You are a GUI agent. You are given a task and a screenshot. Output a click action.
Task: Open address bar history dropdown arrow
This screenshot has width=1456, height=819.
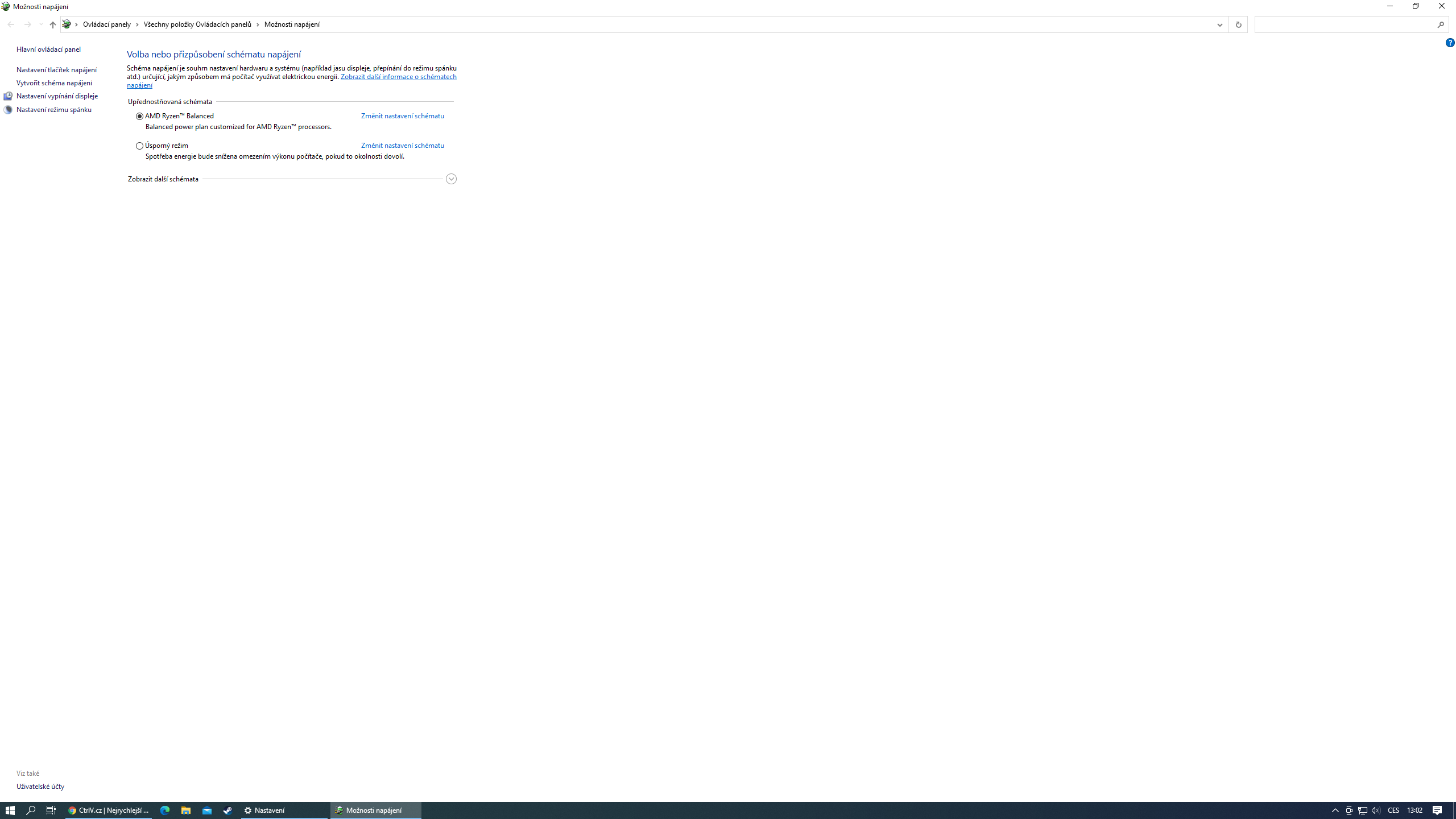point(1219,24)
